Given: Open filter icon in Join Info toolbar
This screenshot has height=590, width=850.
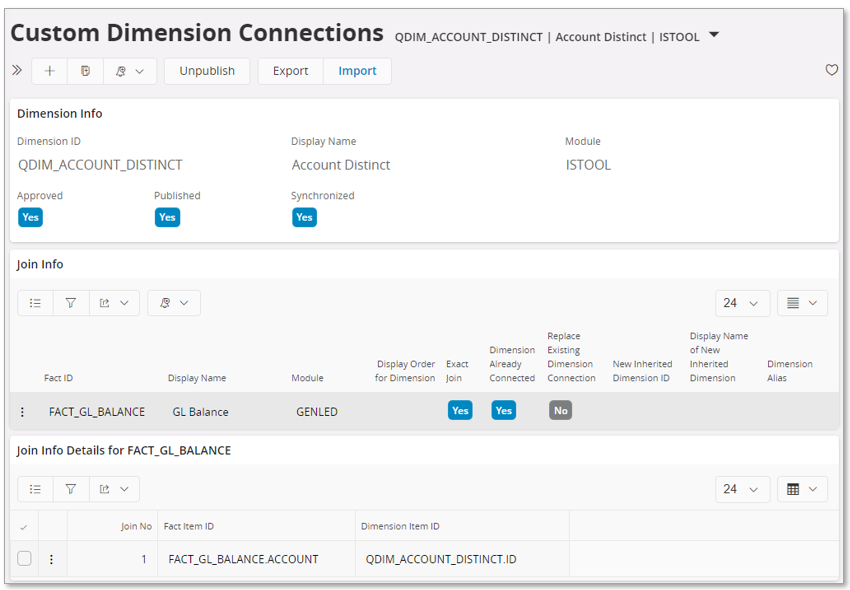Looking at the screenshot, I should pos(71,303).
